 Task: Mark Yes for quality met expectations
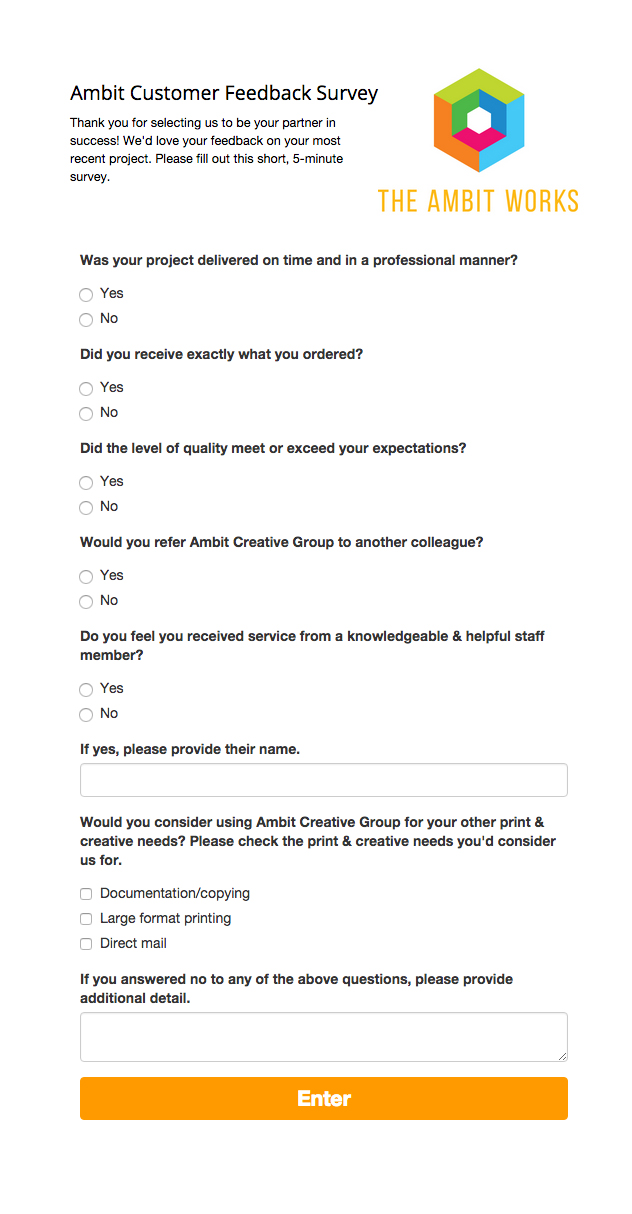click(86, 482)
